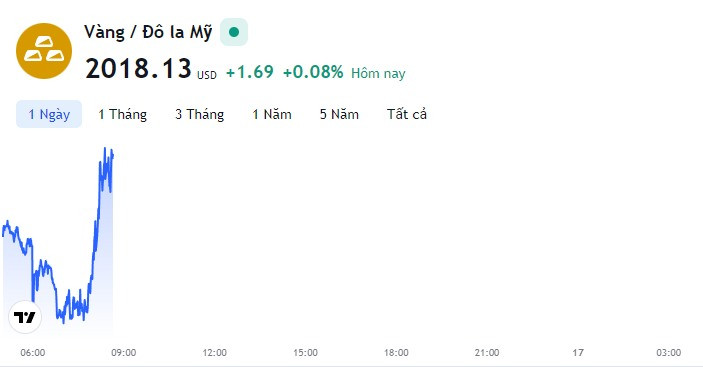Image resolution: width=703 pixels, height=367 pixels.
Task: Click the 12:00 time axis label
Action: [x=215, y=353]
